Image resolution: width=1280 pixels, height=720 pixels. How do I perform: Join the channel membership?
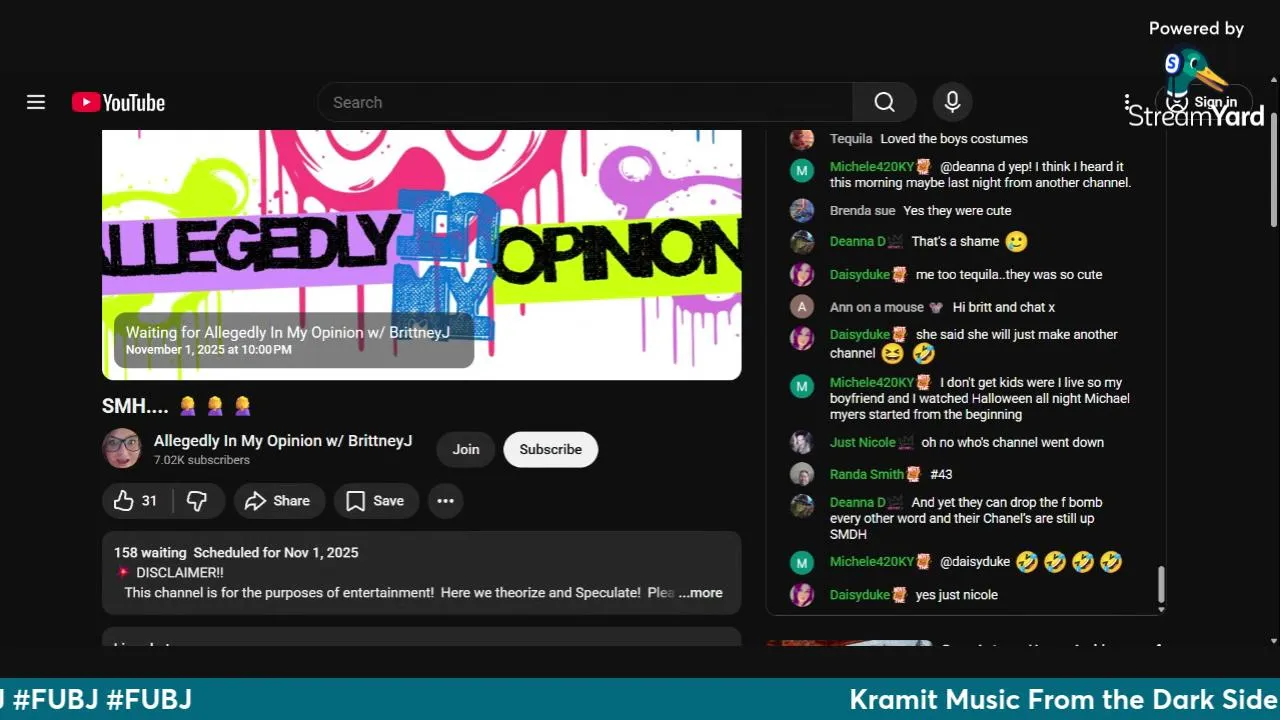pyautogui.click(x=466, y=449)
